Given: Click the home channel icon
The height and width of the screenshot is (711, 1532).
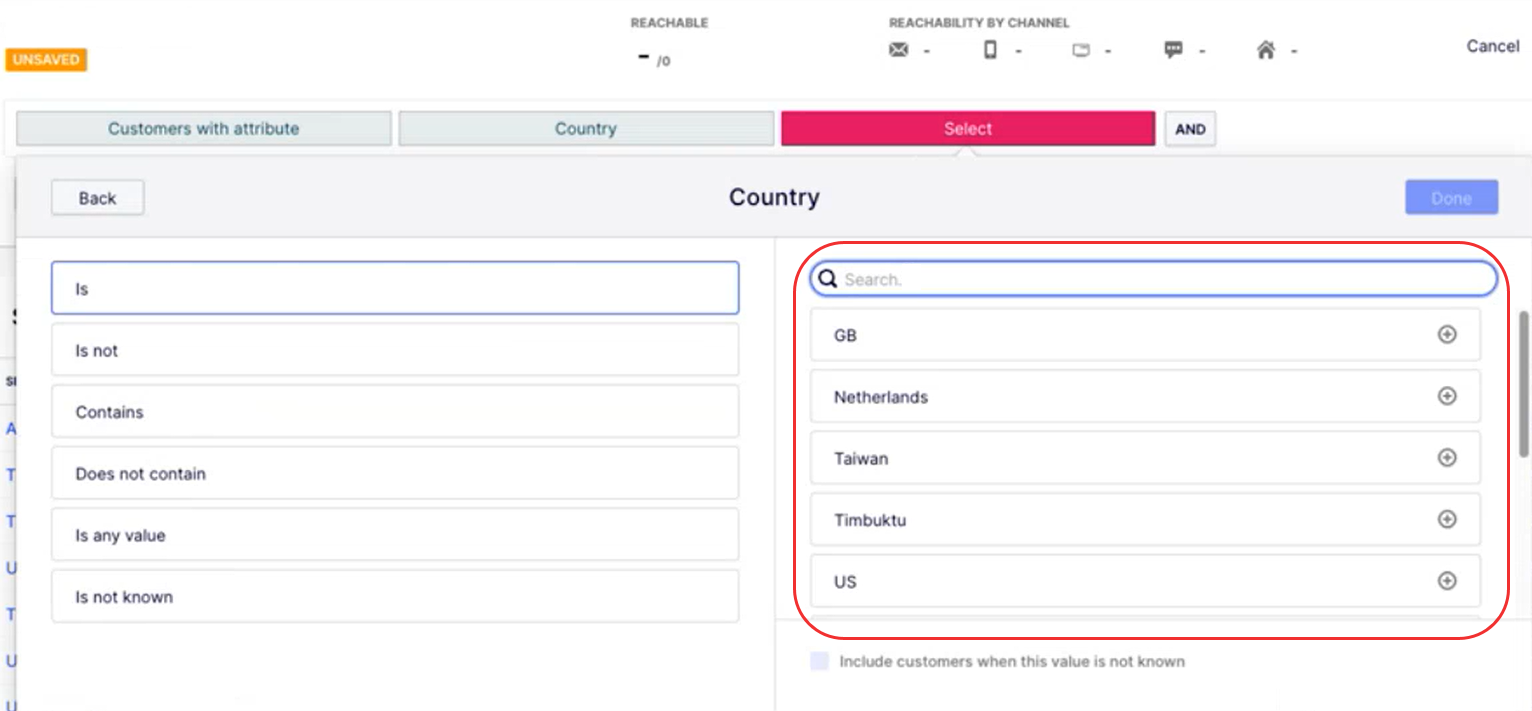Looking at the screenshot, I should point(1265,50).
